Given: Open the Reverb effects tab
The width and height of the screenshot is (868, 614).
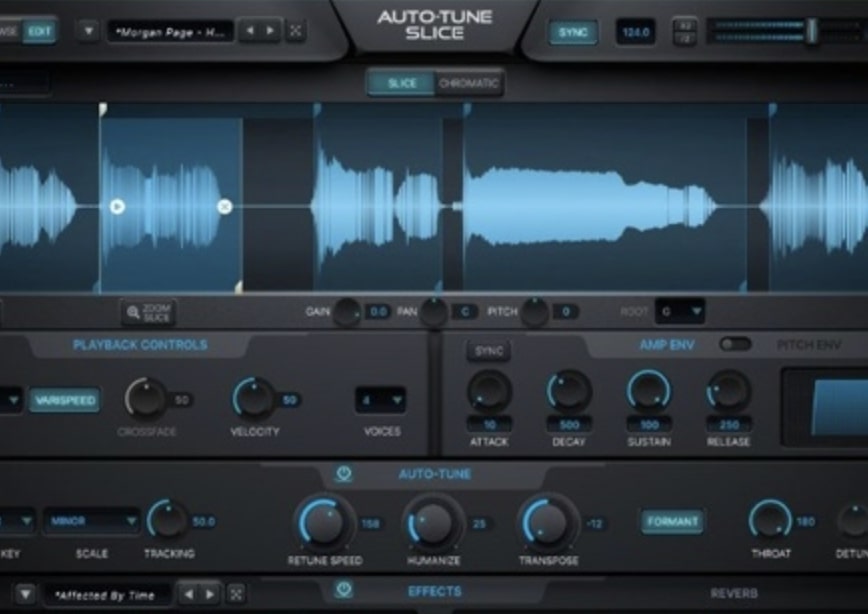Looking at the screenshot, I should (734, 594).
